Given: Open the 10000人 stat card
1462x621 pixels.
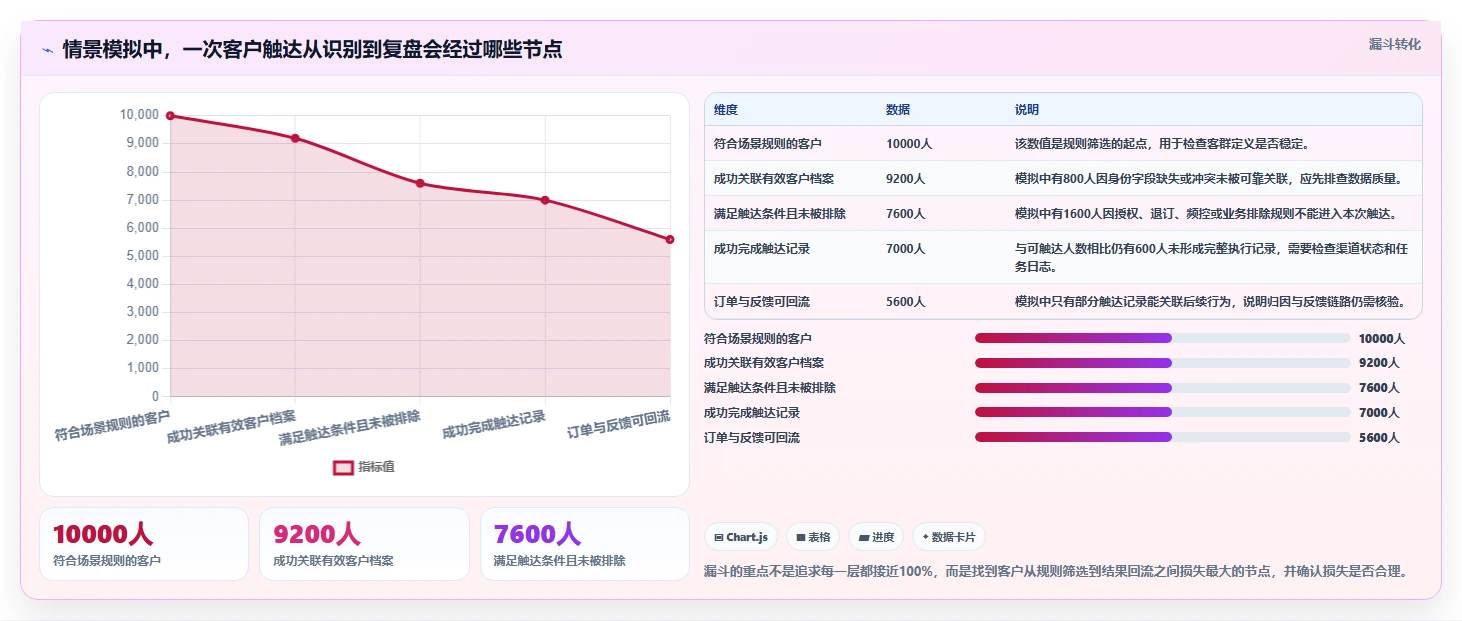Looking at the screenshot, I should 144,544.
